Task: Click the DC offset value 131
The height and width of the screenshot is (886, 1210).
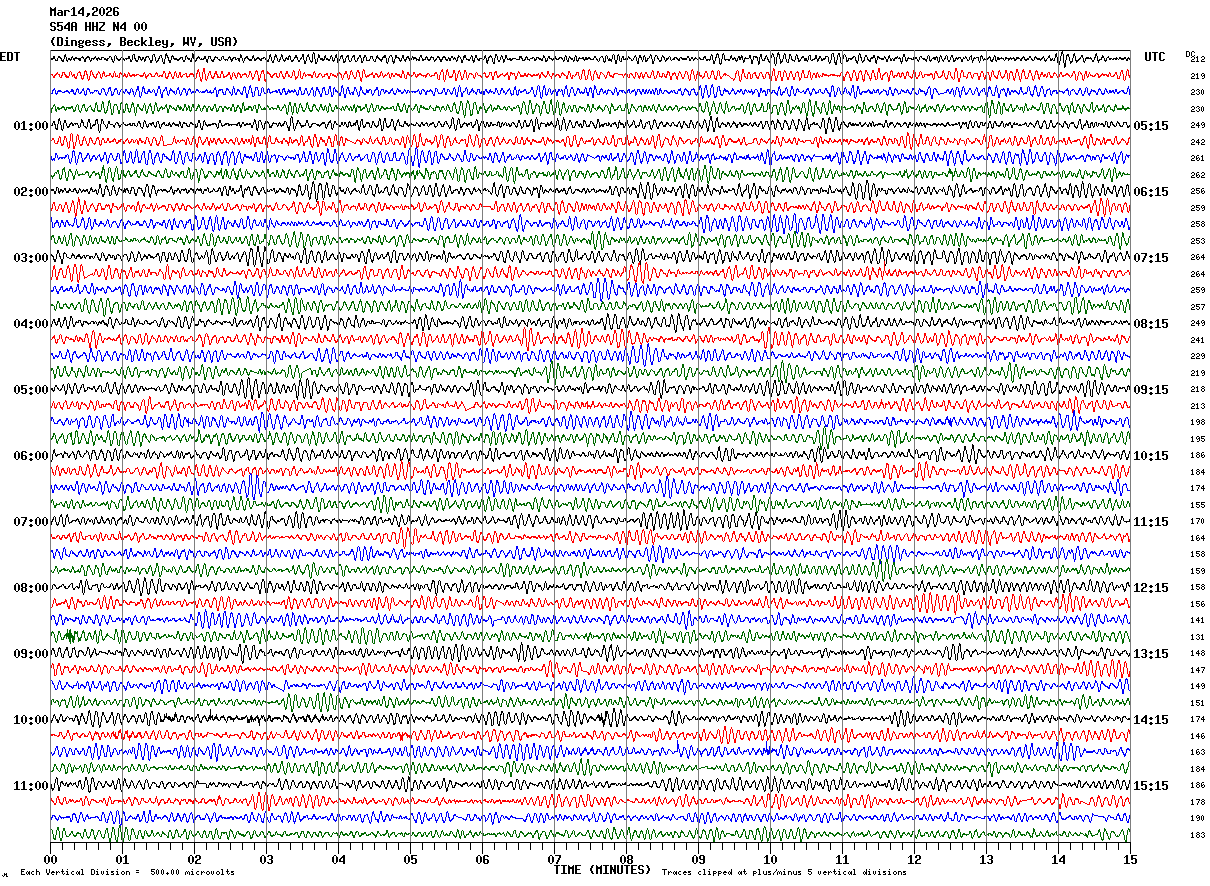Action: pyautogui.click(x=1197, y=637)
